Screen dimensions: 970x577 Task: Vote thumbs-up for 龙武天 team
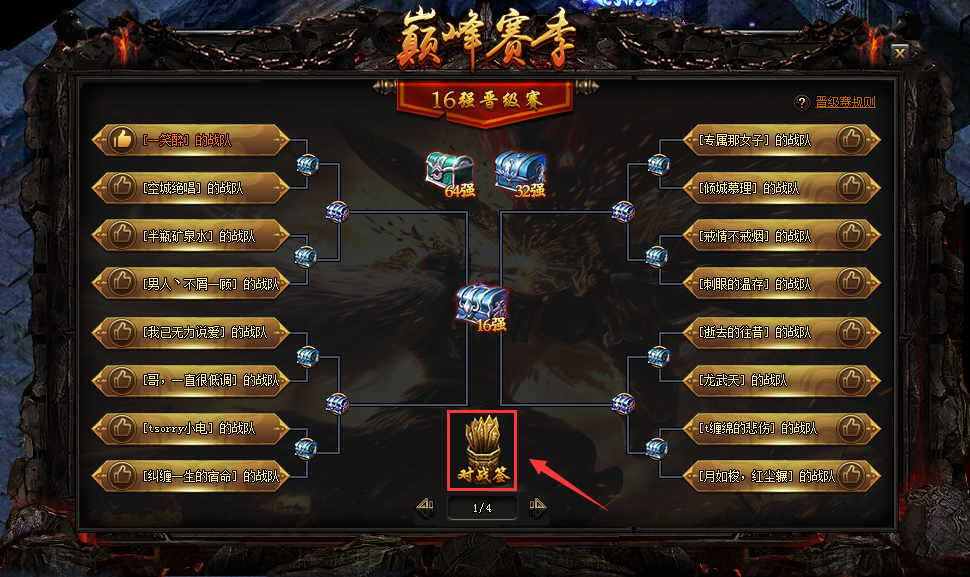click(x=851, y=380)
